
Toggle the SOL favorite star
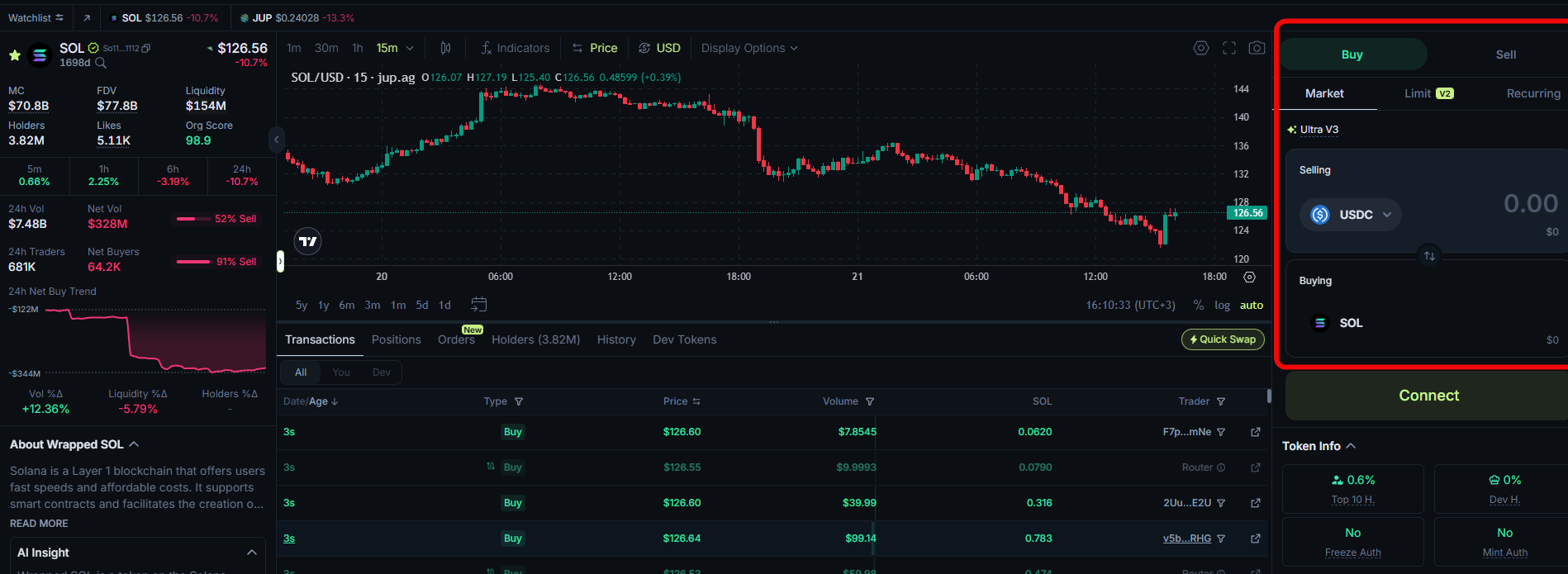tap(15, 55)
